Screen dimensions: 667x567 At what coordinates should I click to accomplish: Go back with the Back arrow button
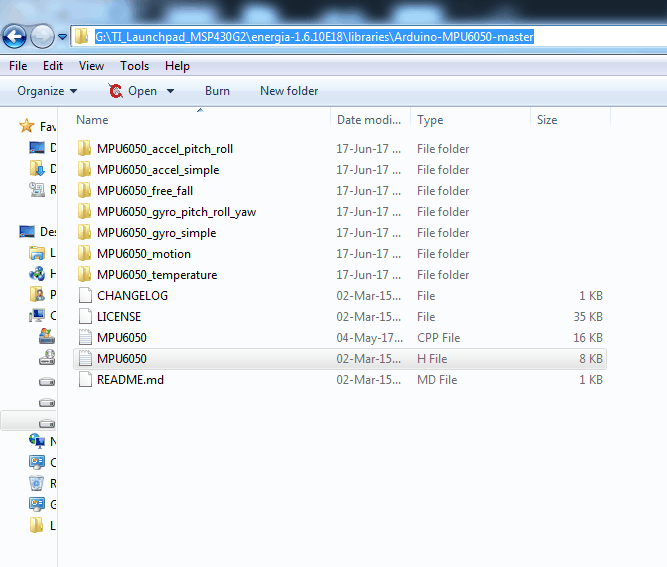(x=15, y=37)
